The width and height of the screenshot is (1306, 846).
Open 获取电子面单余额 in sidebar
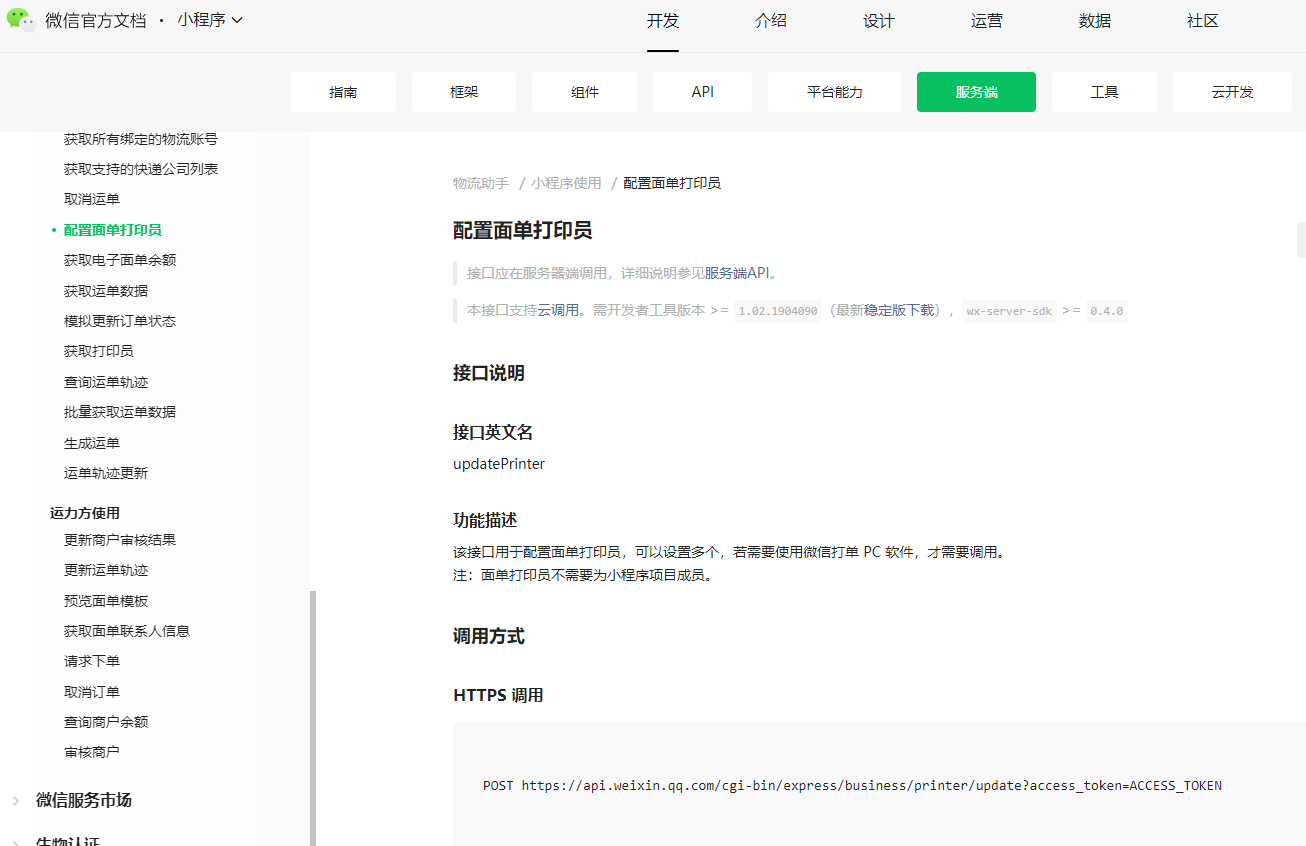(120, 260)
